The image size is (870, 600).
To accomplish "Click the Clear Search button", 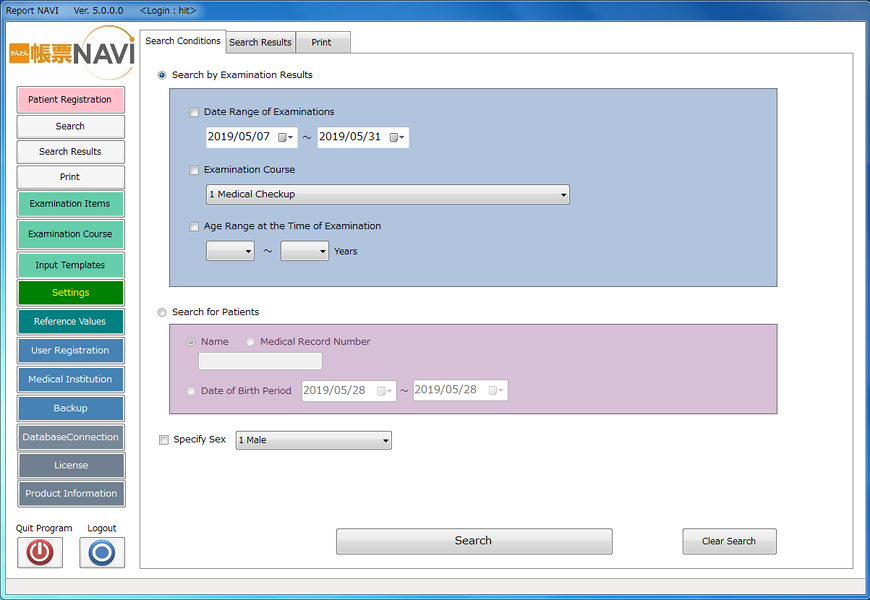I will click(x=729, y=542).
